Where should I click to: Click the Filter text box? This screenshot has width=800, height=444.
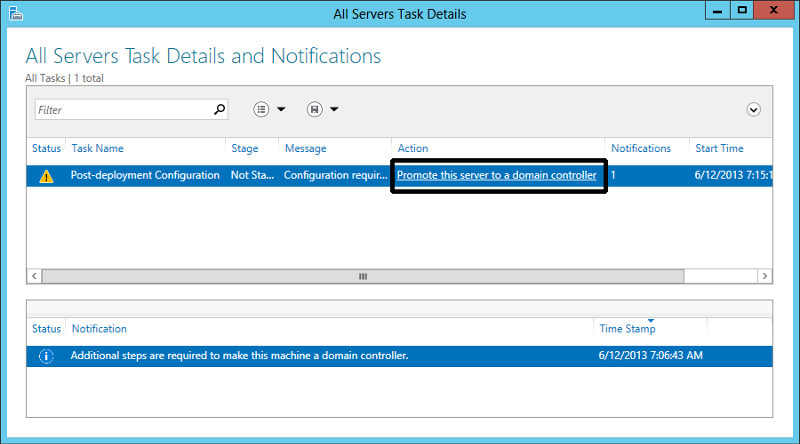pos(132,110)
